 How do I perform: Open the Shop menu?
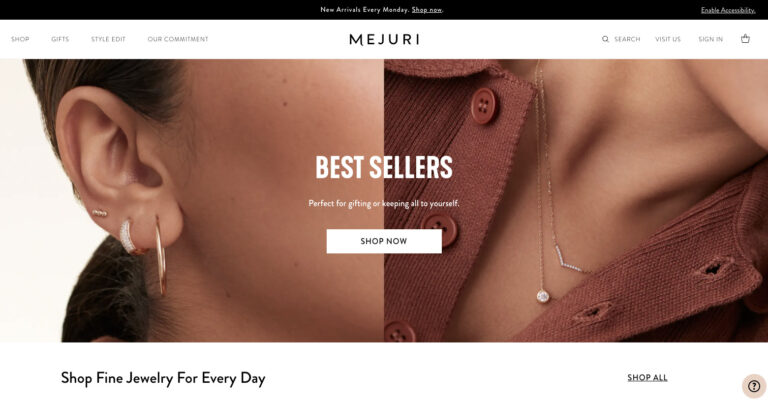pos(20,39)
